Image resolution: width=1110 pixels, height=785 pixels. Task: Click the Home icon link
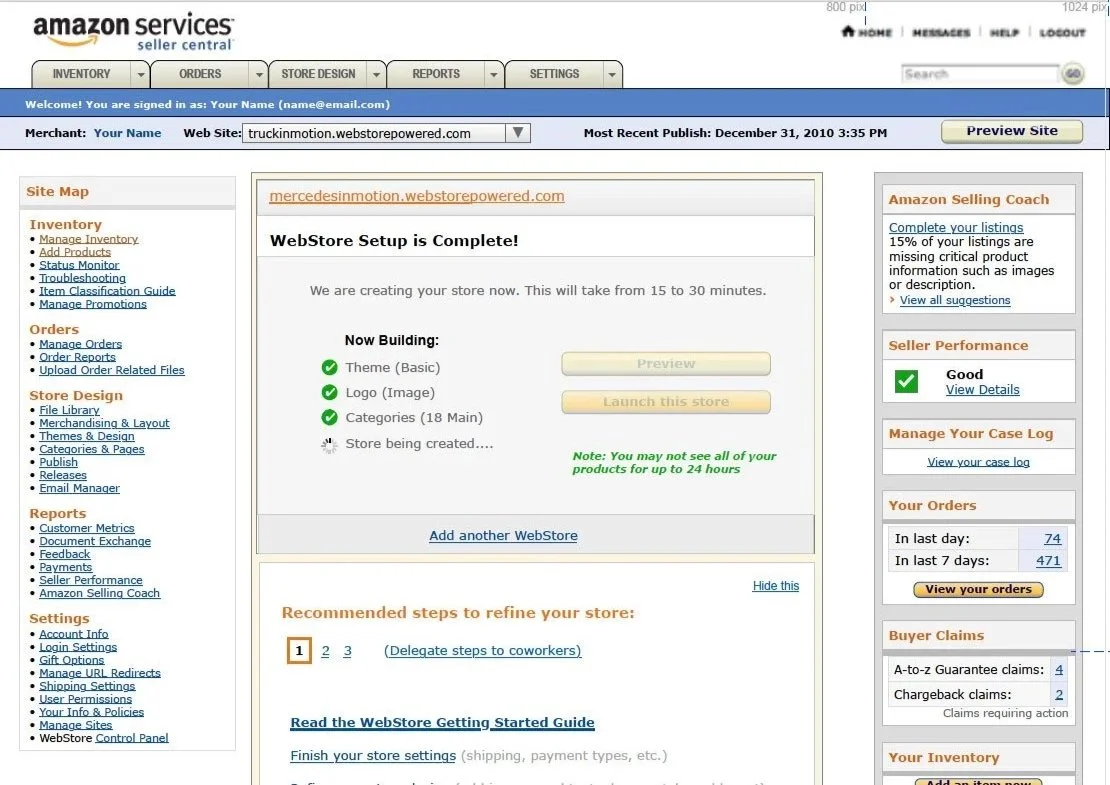(x=866, y=32)
